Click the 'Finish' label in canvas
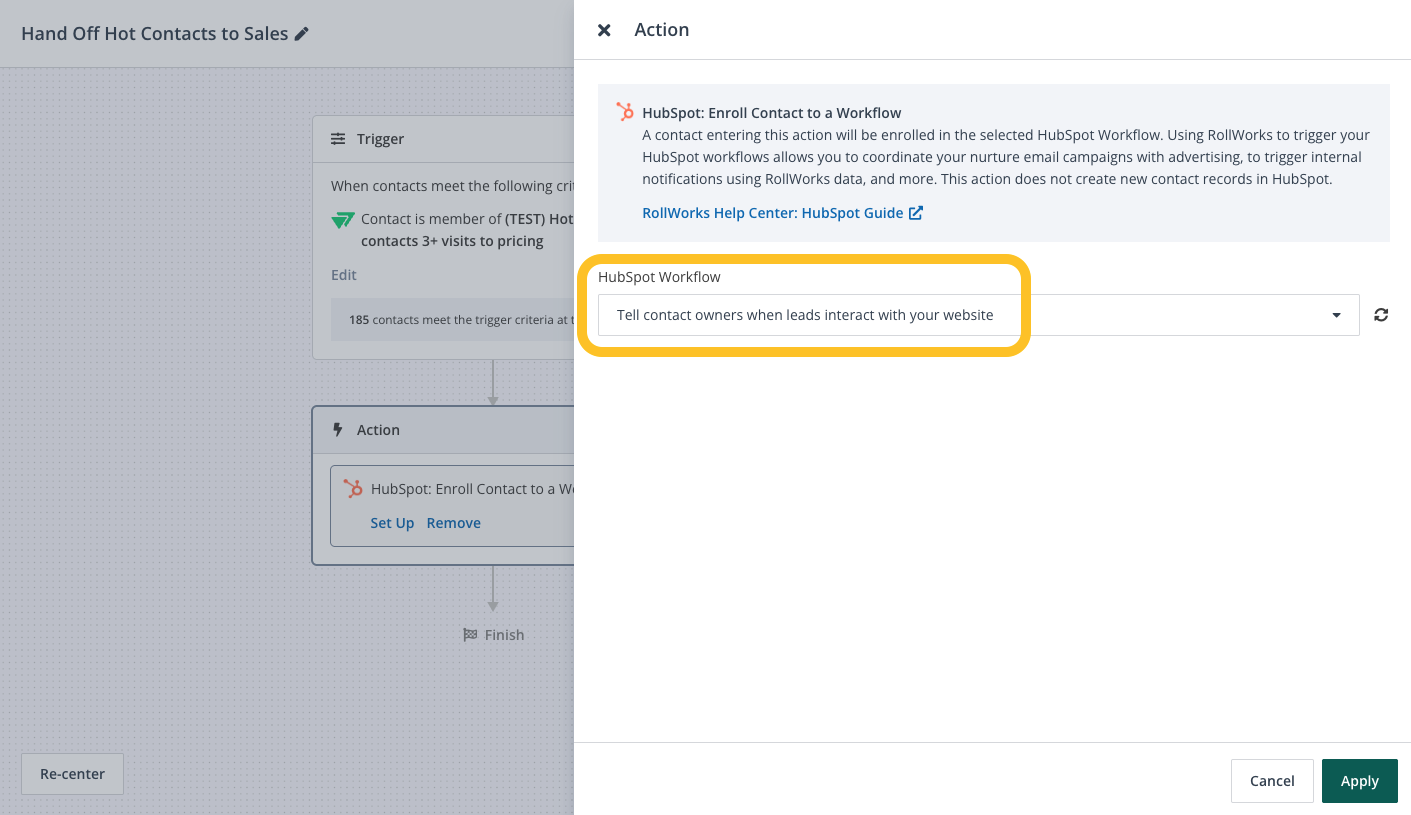Image resolution: width=1411 pixels, height=815 pixels. (x=504, y=635)
